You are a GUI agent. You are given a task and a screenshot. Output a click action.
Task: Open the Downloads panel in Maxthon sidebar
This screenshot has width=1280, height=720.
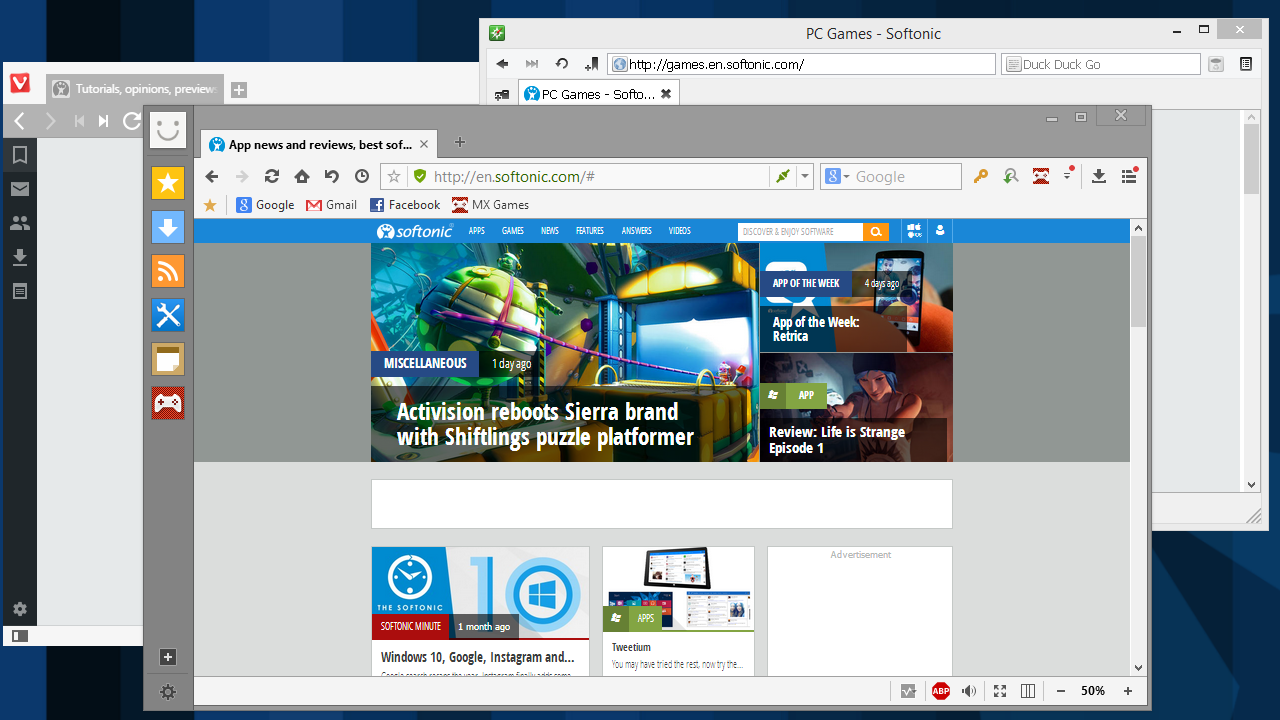coord(168,227)
